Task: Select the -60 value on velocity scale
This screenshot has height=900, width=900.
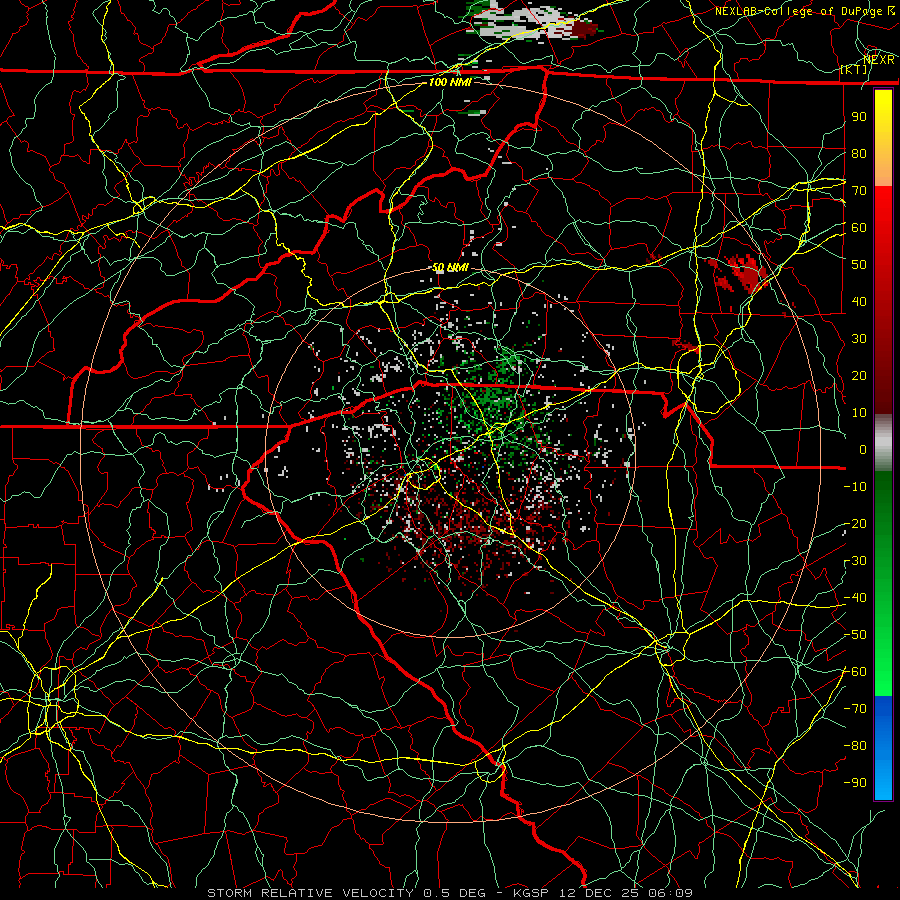Action: 855,672
